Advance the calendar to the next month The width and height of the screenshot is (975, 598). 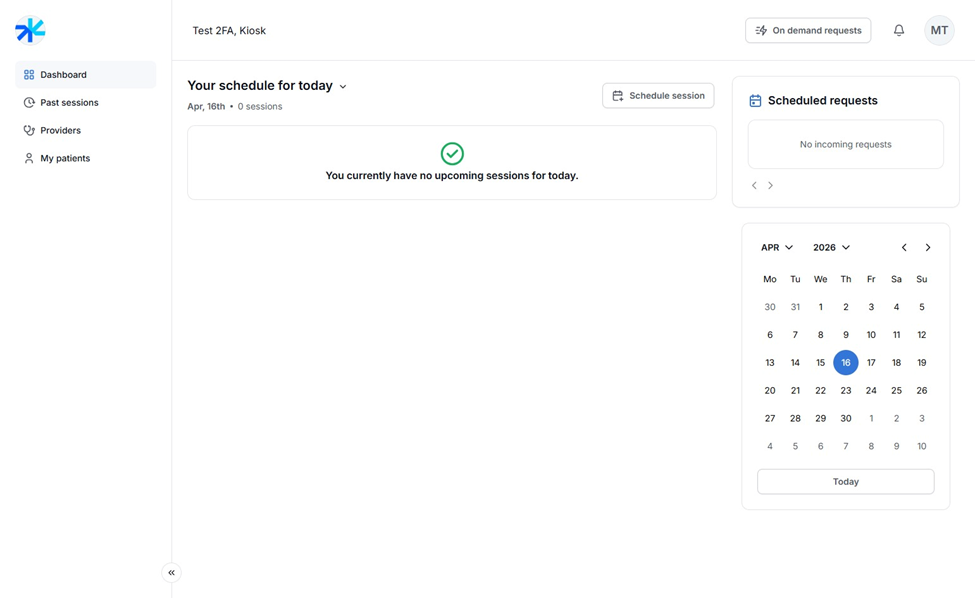click(x=928, y=247)
